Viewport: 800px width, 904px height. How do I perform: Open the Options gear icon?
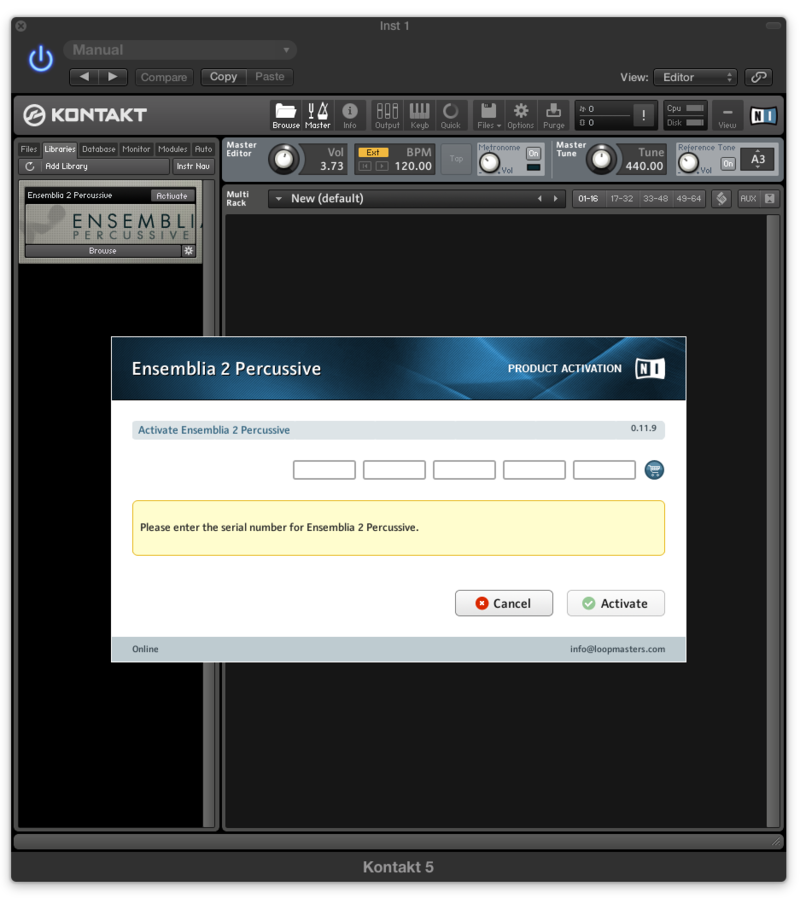(520, 115)
